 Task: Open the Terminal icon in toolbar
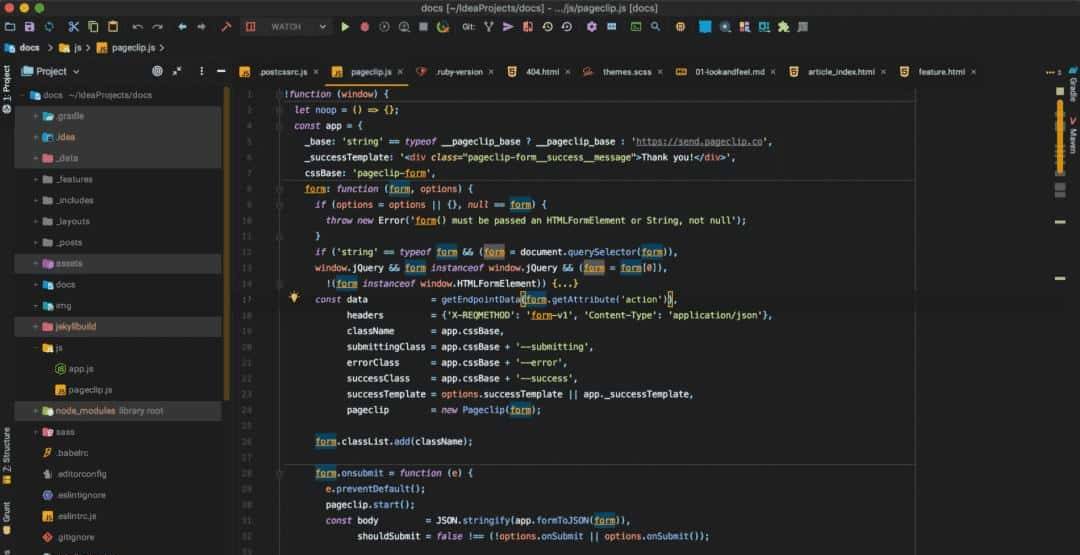[x=636, y=27]
